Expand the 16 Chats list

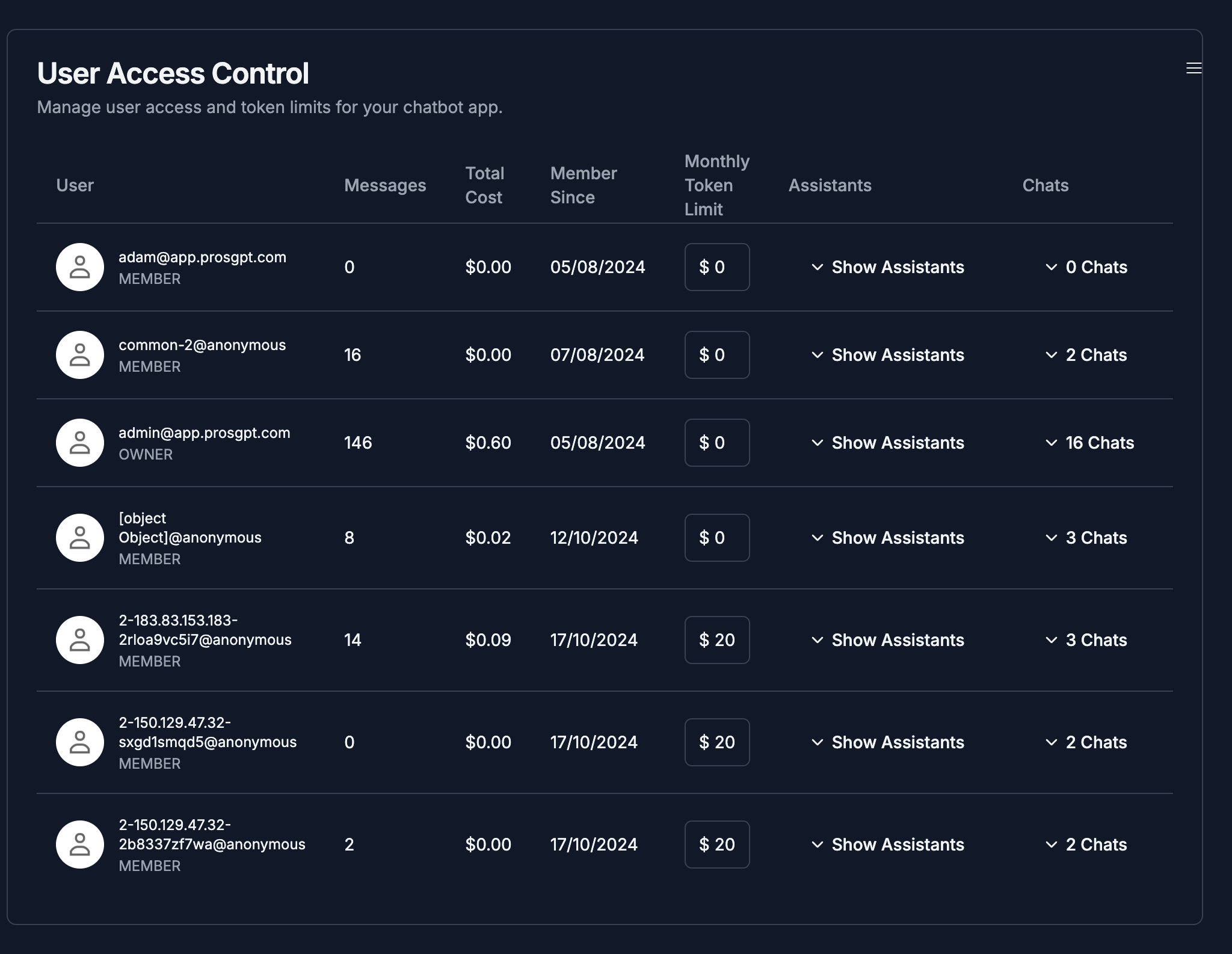(1089, 443)
